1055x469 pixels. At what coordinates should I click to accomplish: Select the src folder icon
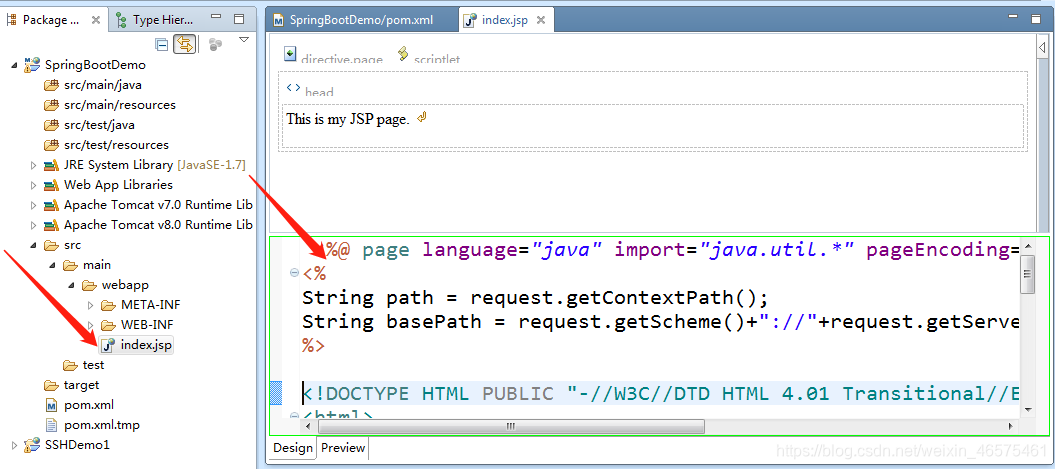[51, 245]
